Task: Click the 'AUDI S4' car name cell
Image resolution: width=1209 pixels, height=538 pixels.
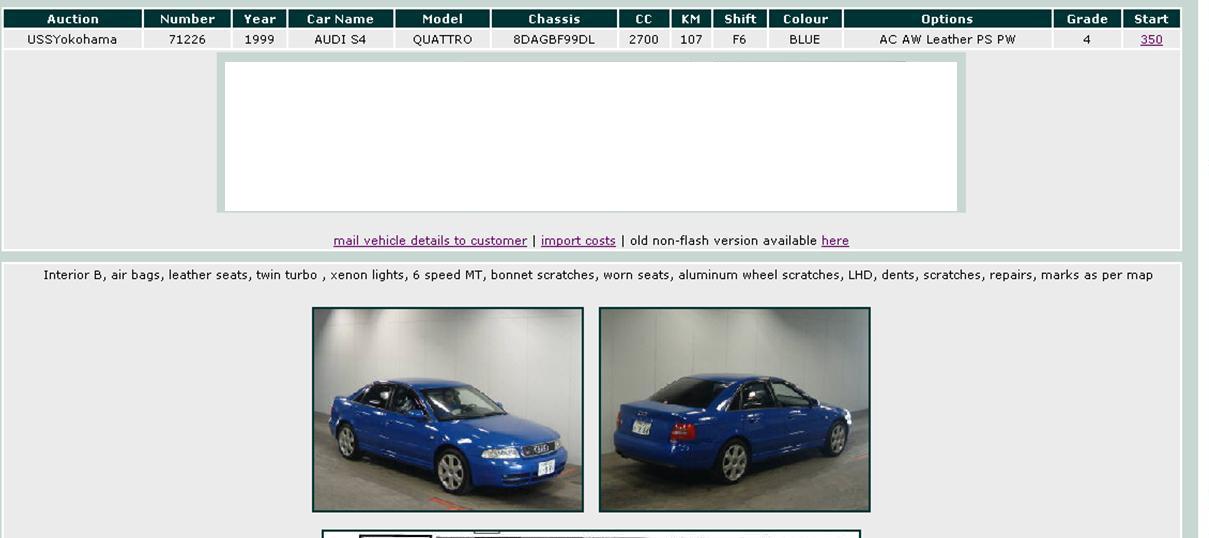Action: 340,40
